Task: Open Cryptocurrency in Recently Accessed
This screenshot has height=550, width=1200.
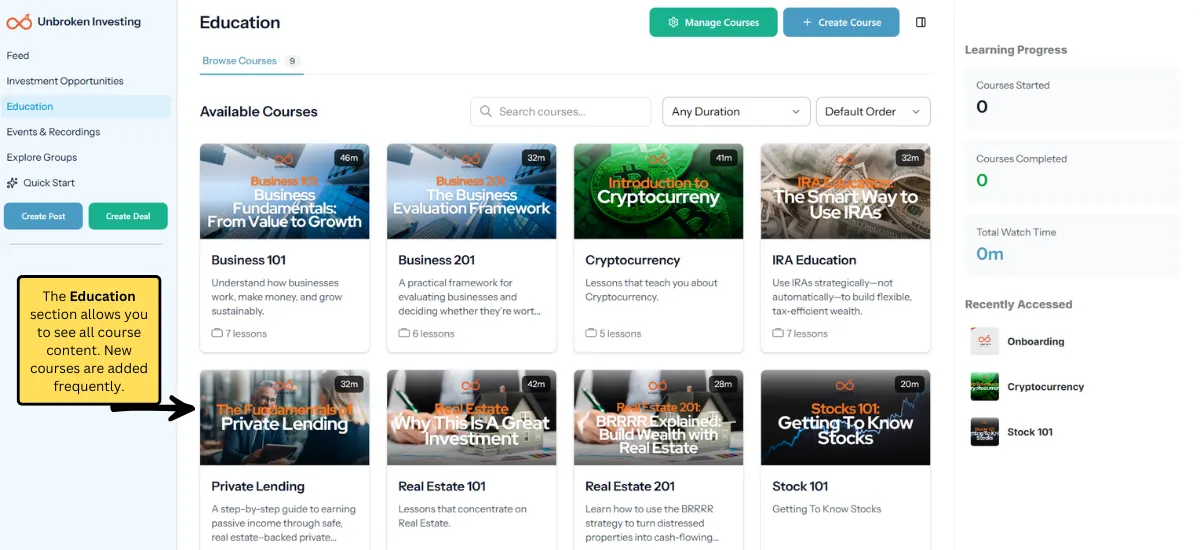Action: (x=1045, y=387)
